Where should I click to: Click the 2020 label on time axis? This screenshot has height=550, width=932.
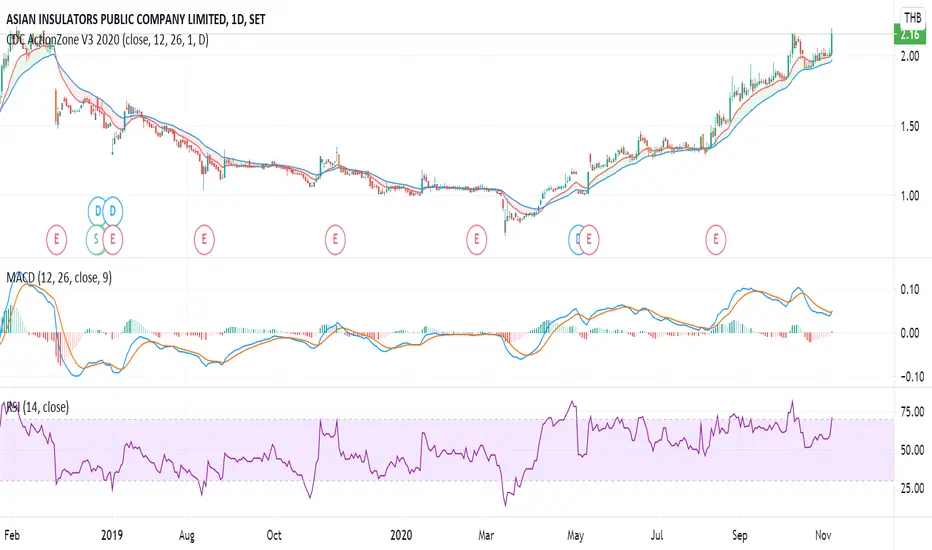(401, 535)
